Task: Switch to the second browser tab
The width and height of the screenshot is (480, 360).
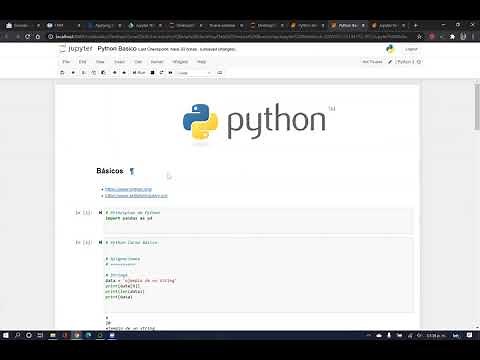Action: click(62, 25)
